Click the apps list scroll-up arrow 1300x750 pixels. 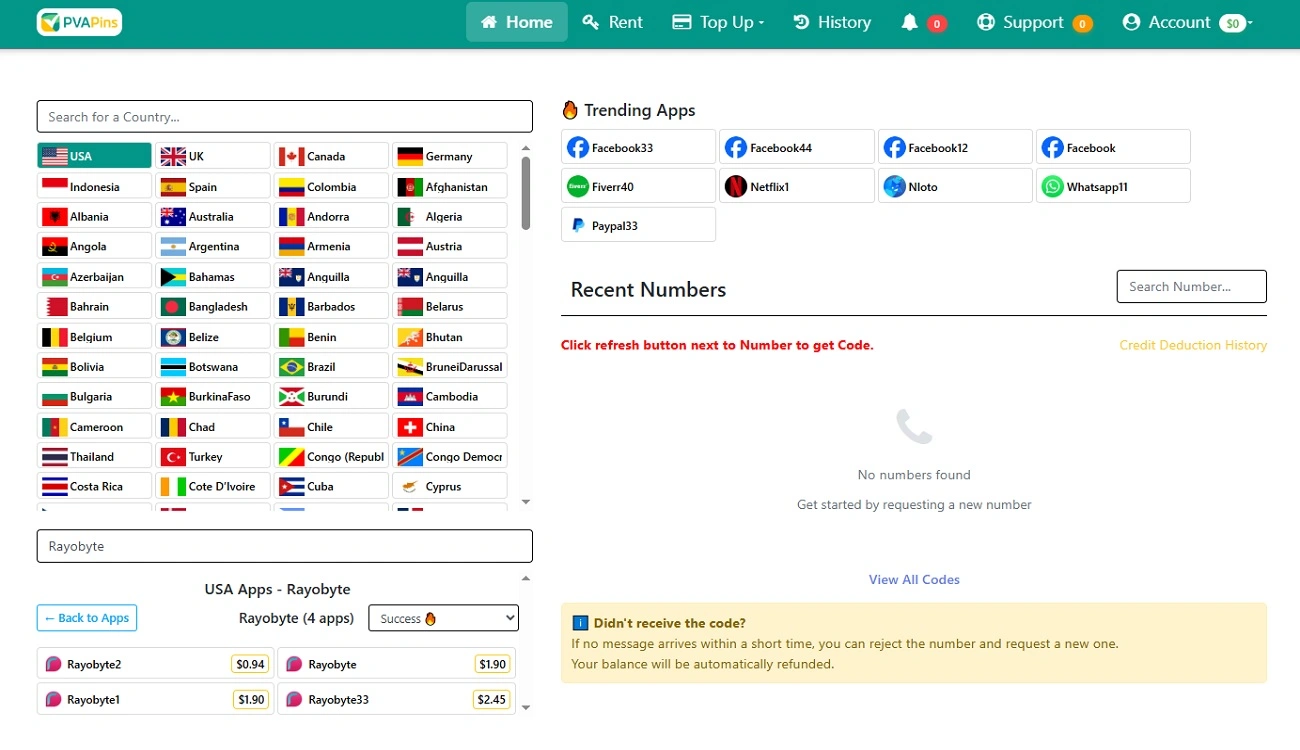526,579
